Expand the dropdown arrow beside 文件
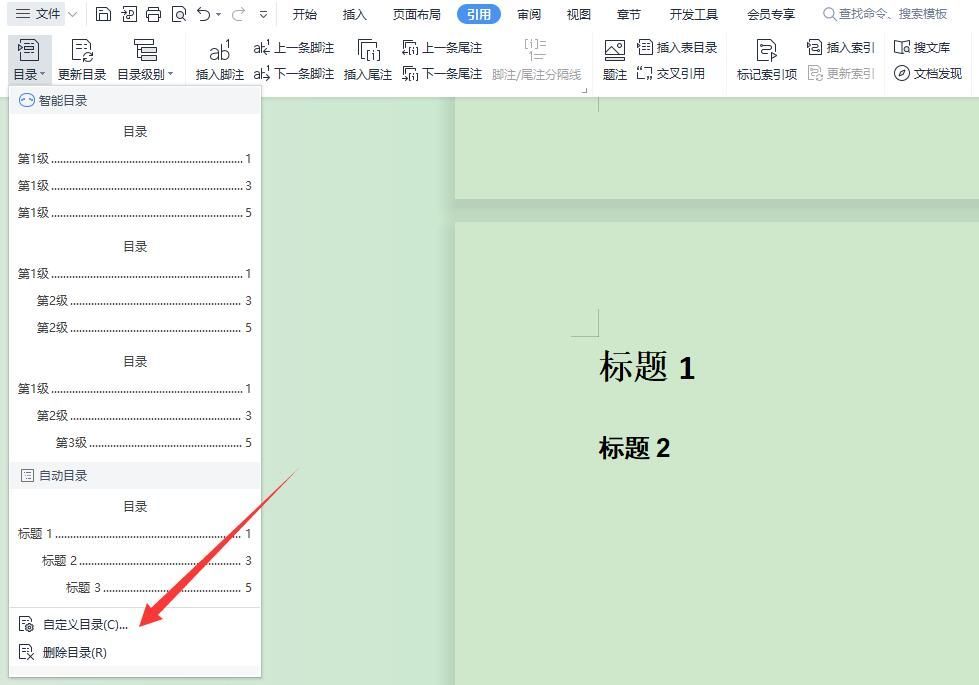Image resolution: width=979 pixels, height=685 pixels. coord(73,14)
